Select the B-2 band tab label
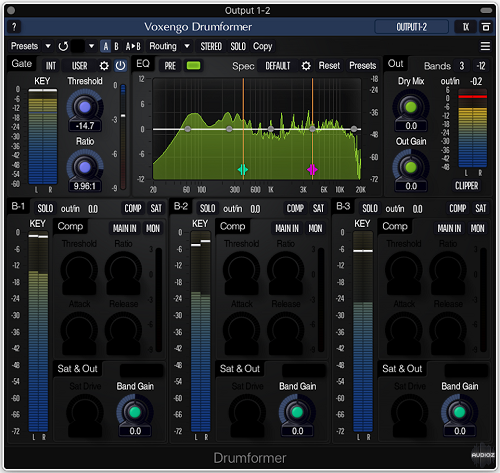 click(181, 206)
